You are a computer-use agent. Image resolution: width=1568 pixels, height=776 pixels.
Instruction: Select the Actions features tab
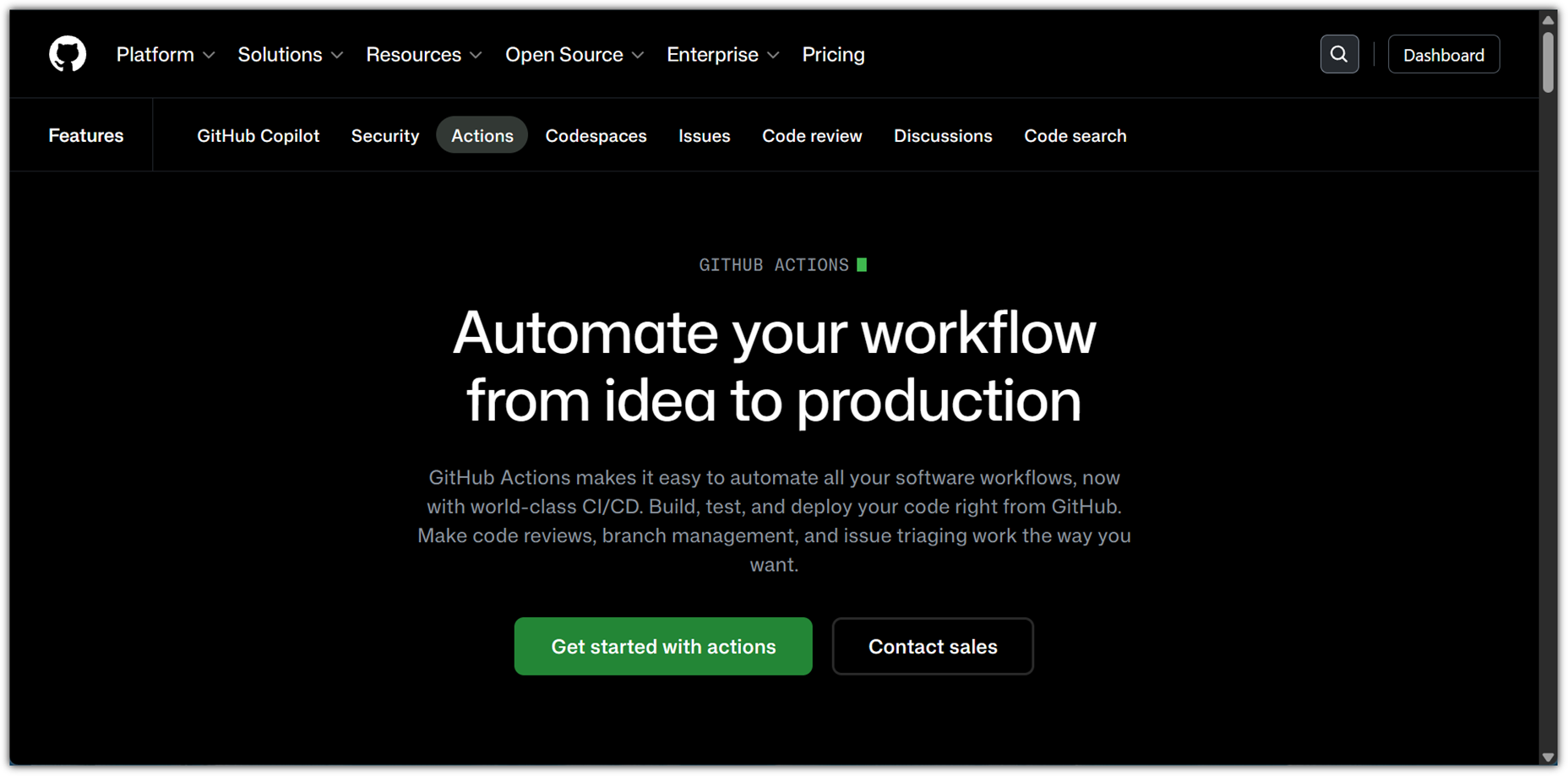(x=482, y=136)
